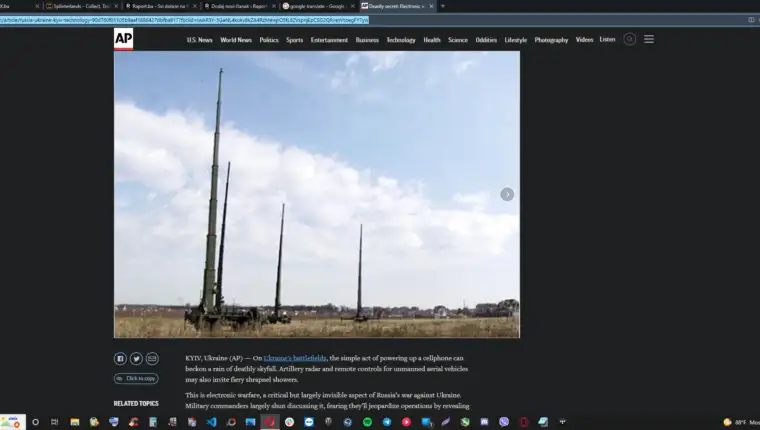Follow the Ukraine's battlefields link

coord(295,358)
